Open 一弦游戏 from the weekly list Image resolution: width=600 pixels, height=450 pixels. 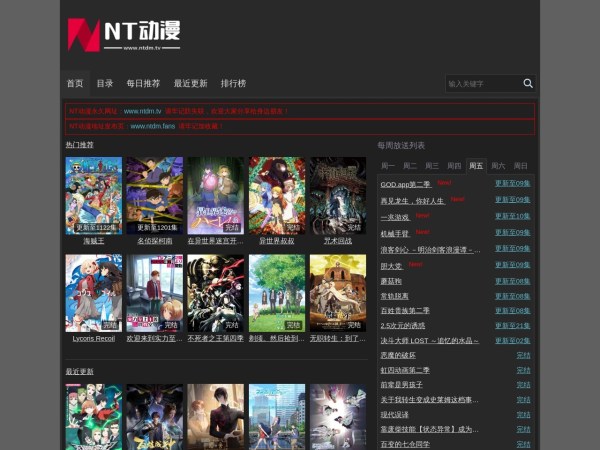pyautogui.click(x=395, y=216)
